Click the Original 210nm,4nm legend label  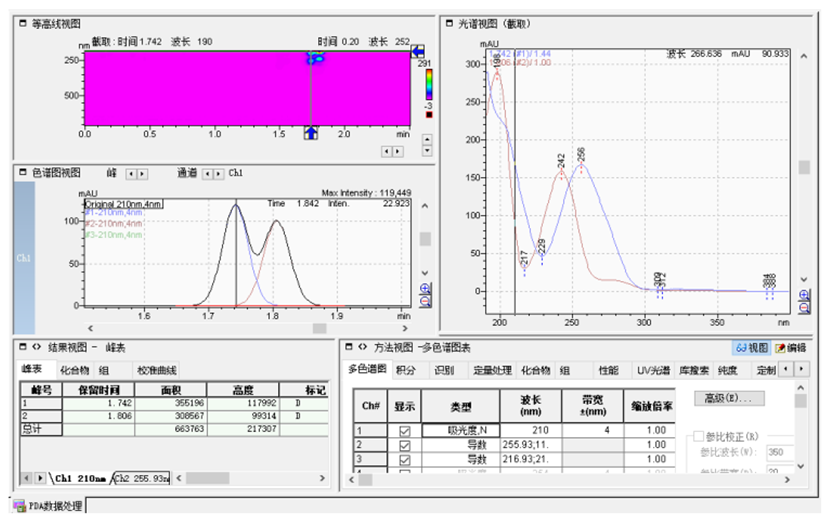click(x=123, y=204)
